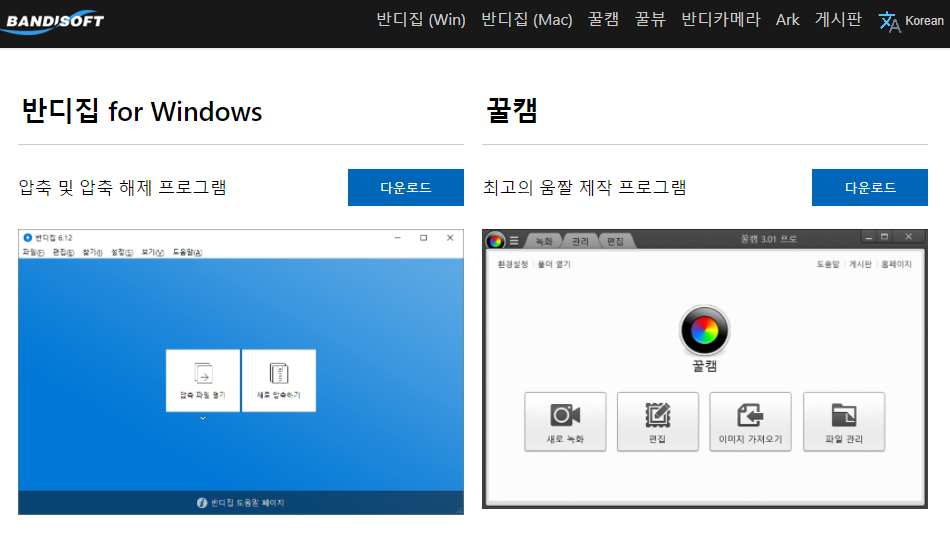Screen dimensions: 950x540
Task: Click 다운로드 button for 반디집
Action: coord(405,187)
